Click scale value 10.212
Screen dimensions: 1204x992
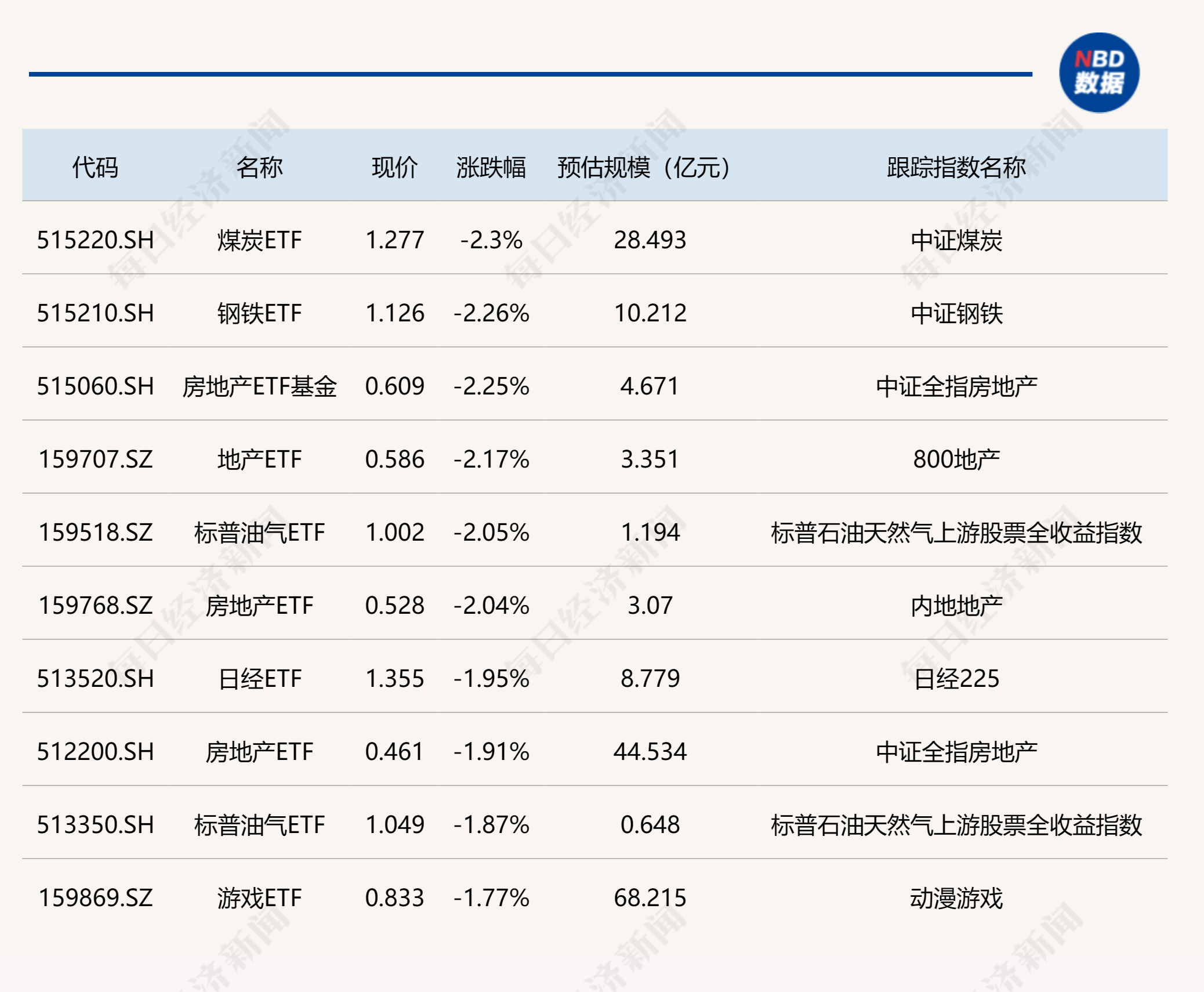(650, 313)
